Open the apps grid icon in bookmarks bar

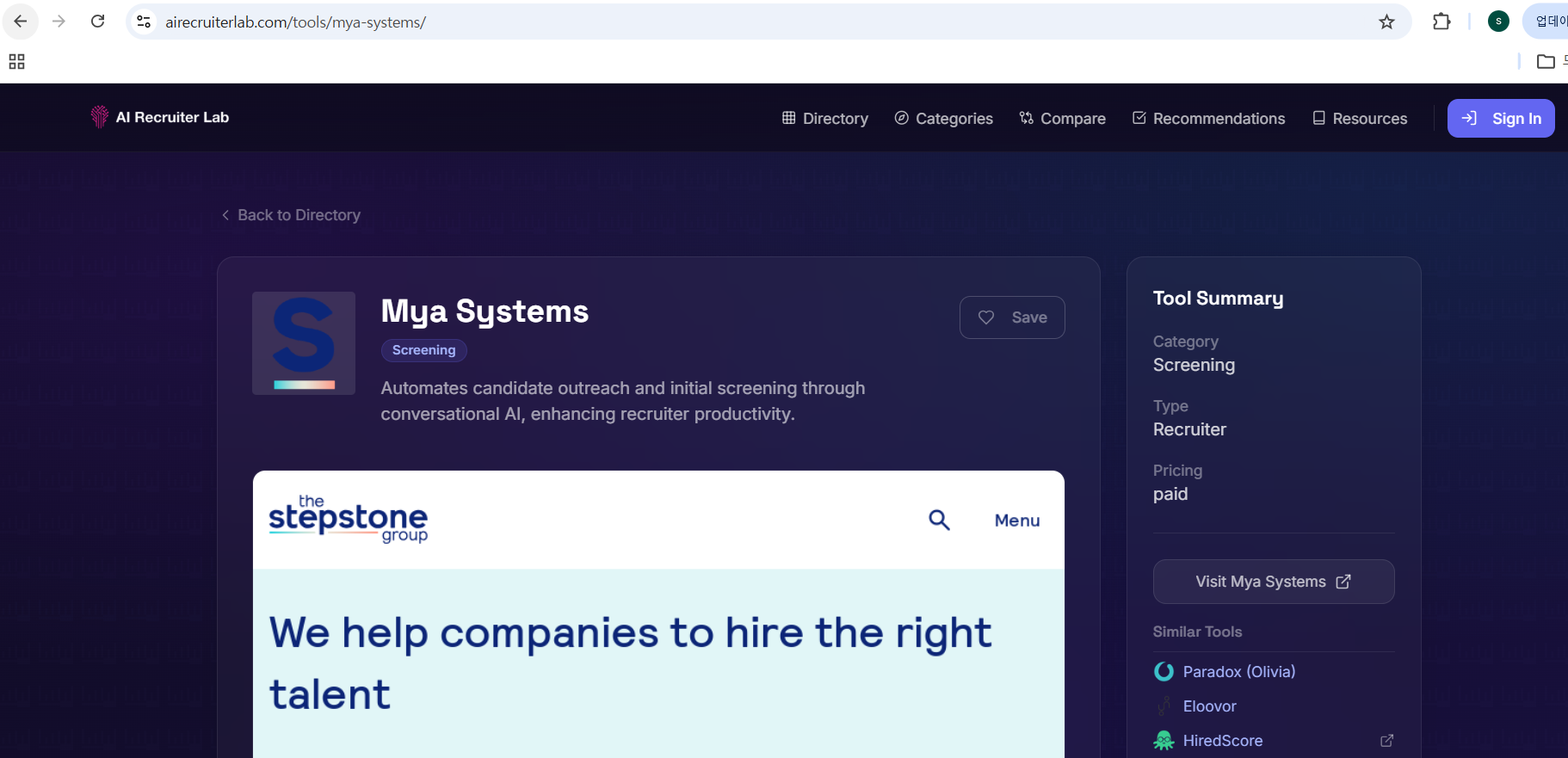coord(16,62)
